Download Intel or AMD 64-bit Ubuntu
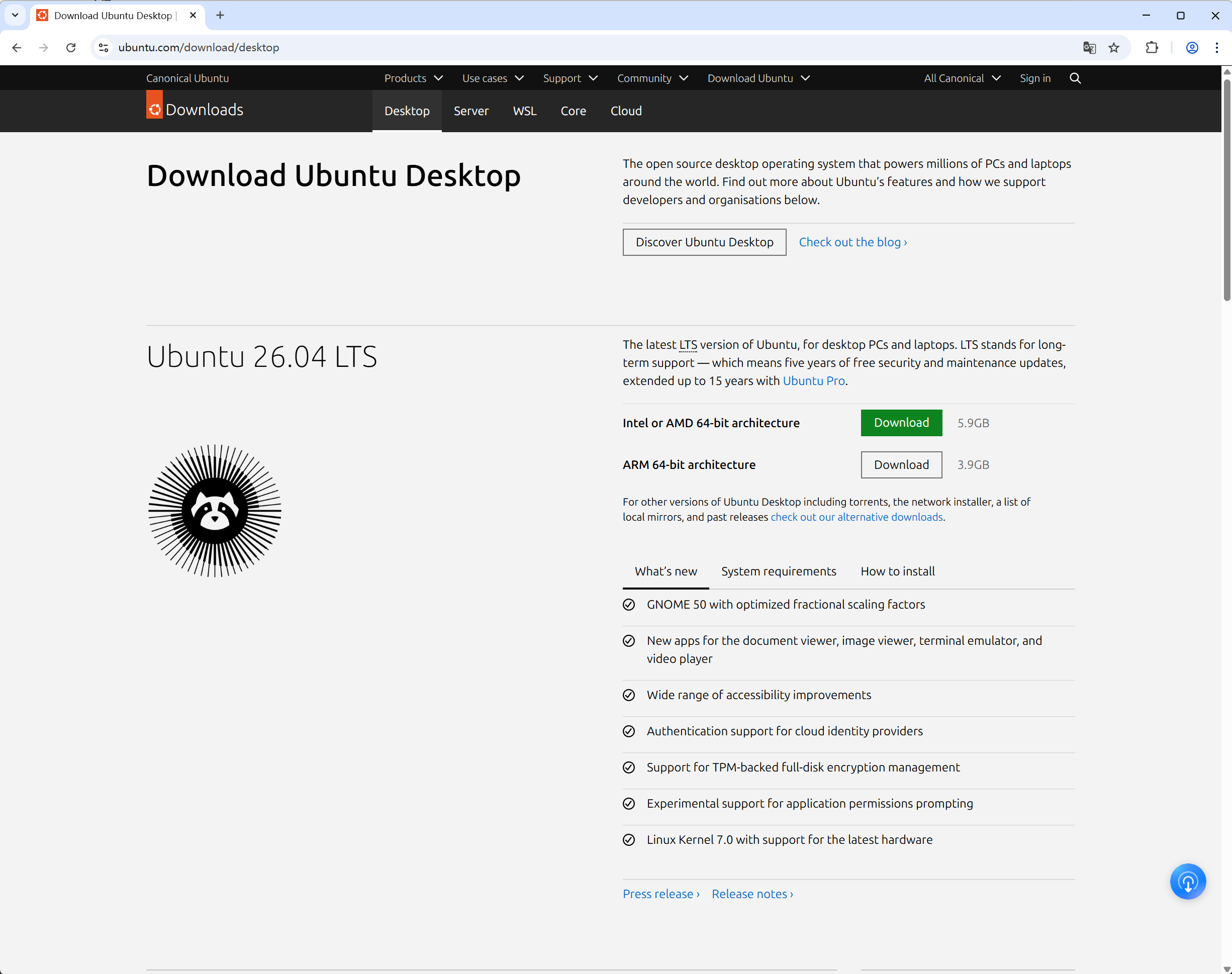The image size is (1232, 974). coord(901,423)
